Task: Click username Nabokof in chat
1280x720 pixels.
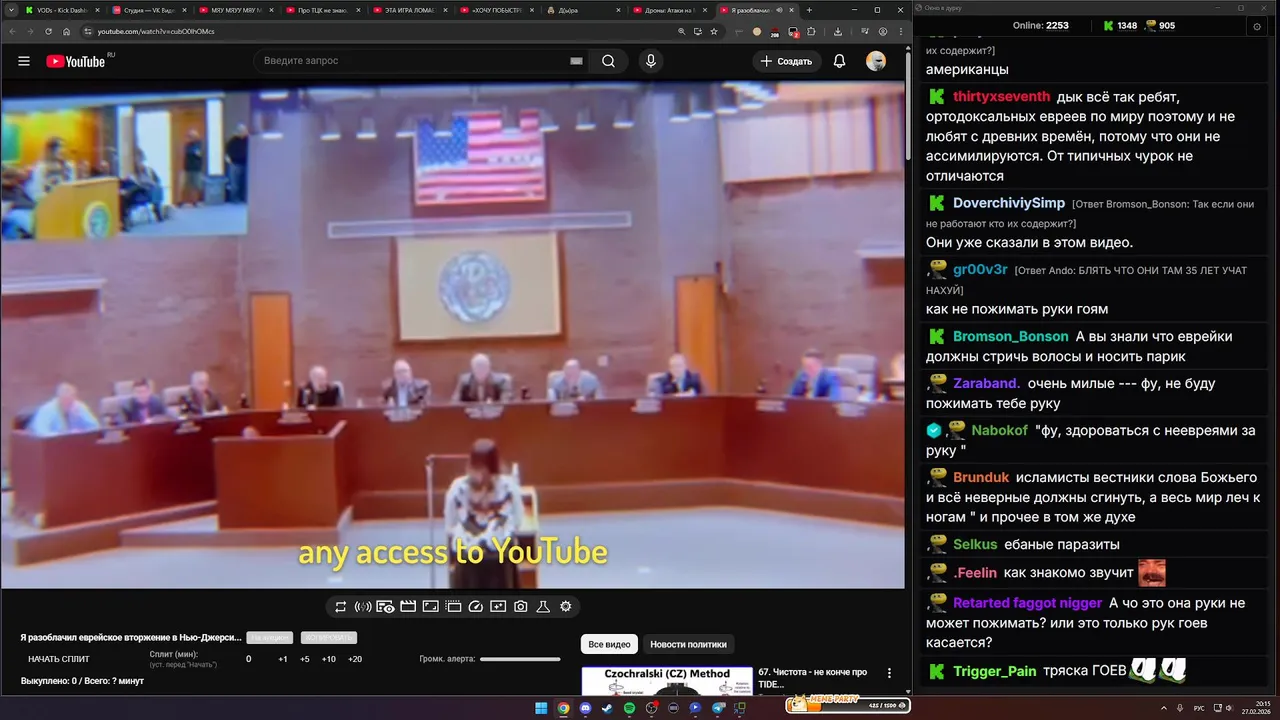Action: pyautogui.click(x=999, y=430)
